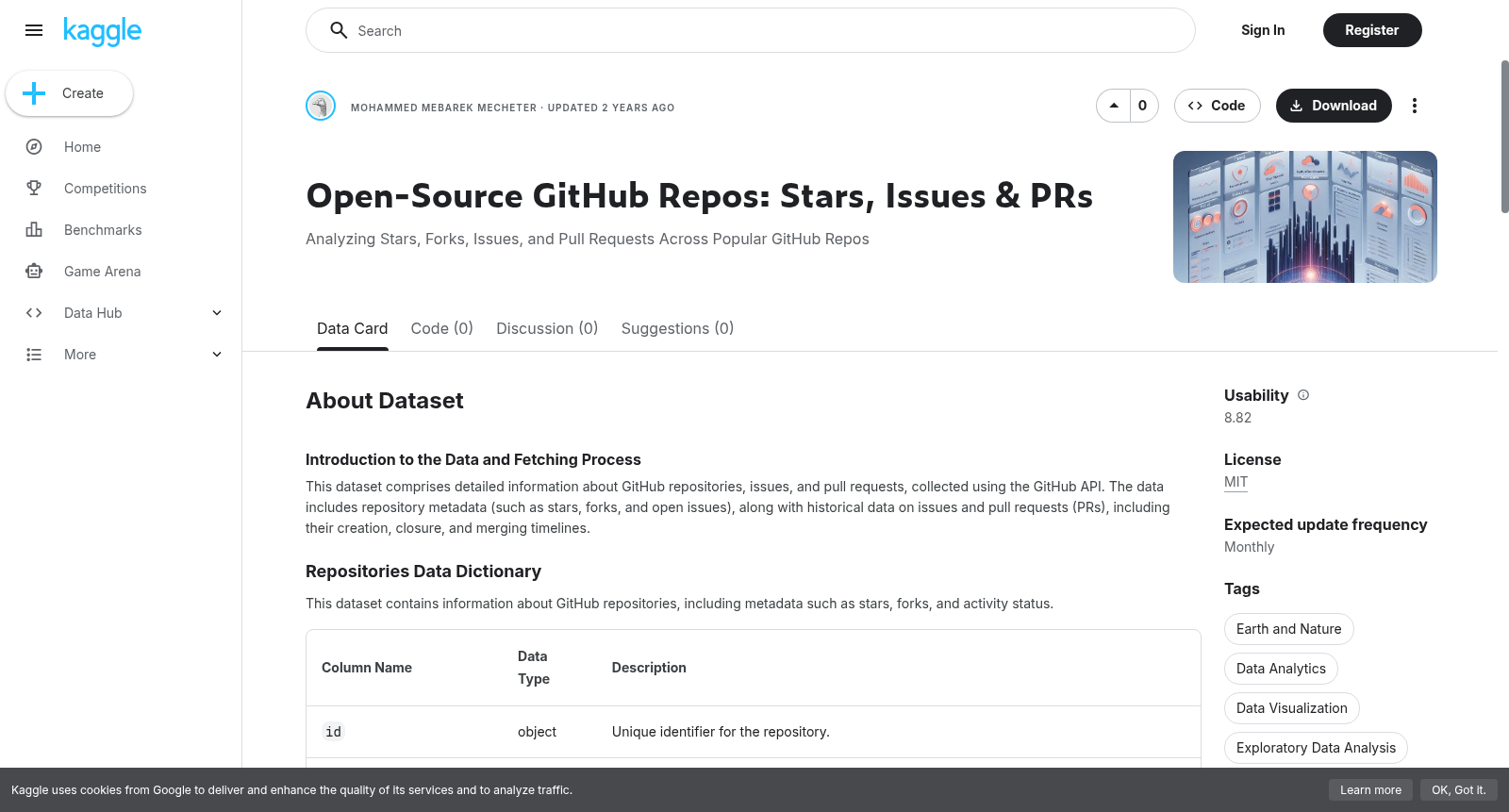The width and height of the screenshot is (1509, 812).
Task: Switch to the Suggestions (0) tab
Action: pyautogui.click(x=677, y=328)
